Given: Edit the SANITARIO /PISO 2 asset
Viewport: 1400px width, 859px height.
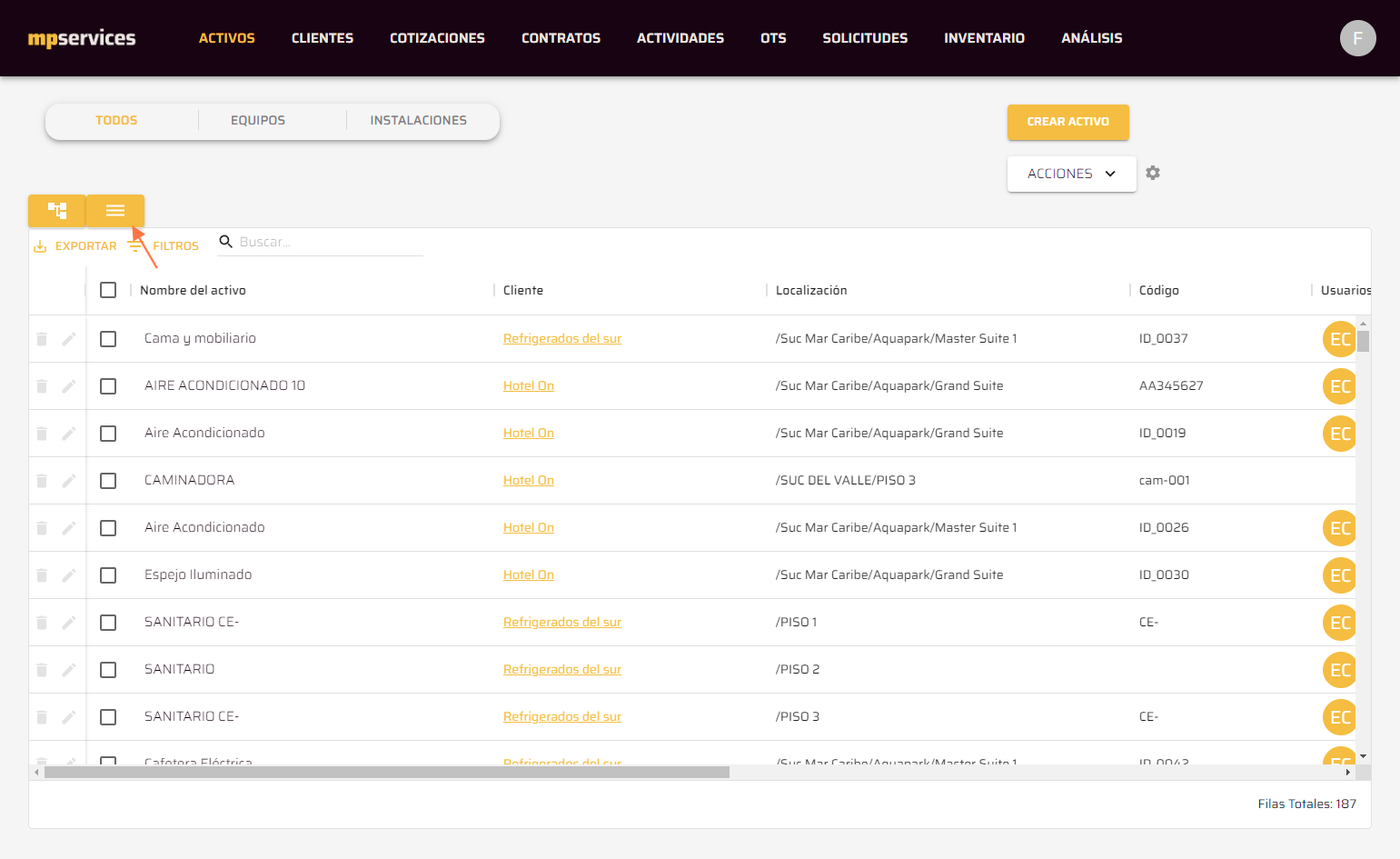Looking at the screenshot, I should point(69,670).
